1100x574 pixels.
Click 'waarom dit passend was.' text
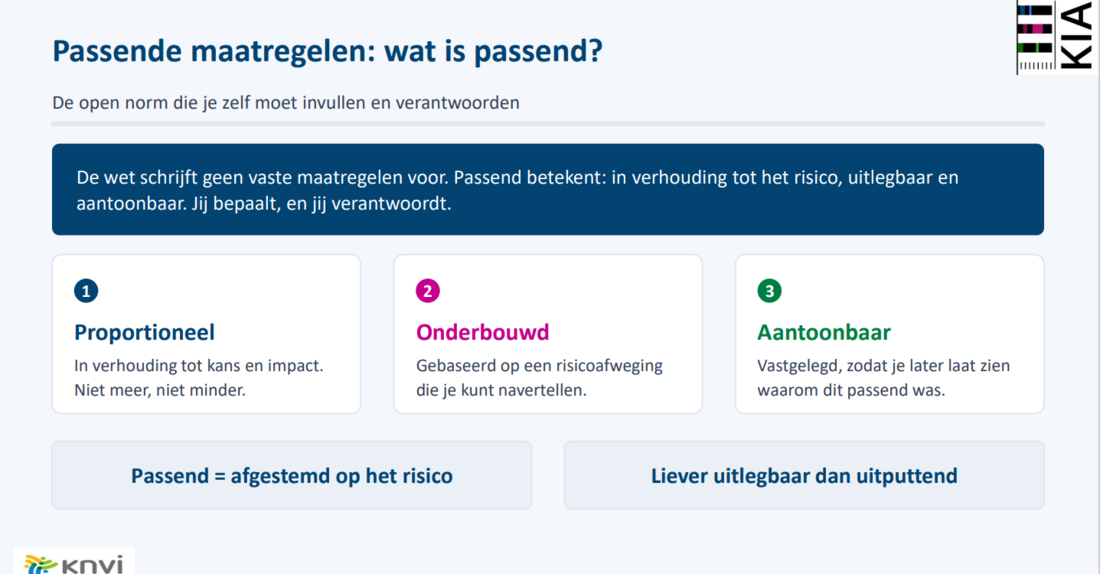851,390
